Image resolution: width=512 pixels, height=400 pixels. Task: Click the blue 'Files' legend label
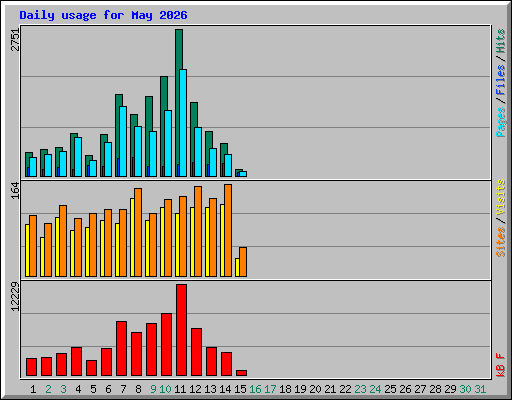point(501,80)
